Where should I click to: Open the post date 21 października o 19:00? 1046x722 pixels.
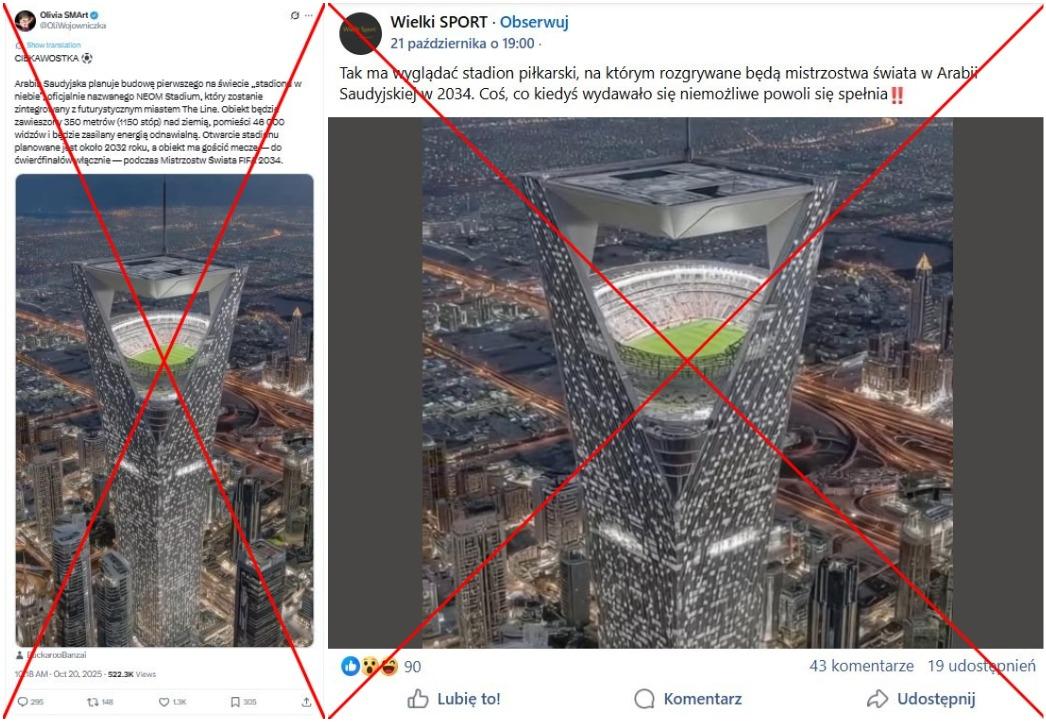[462, 43]
